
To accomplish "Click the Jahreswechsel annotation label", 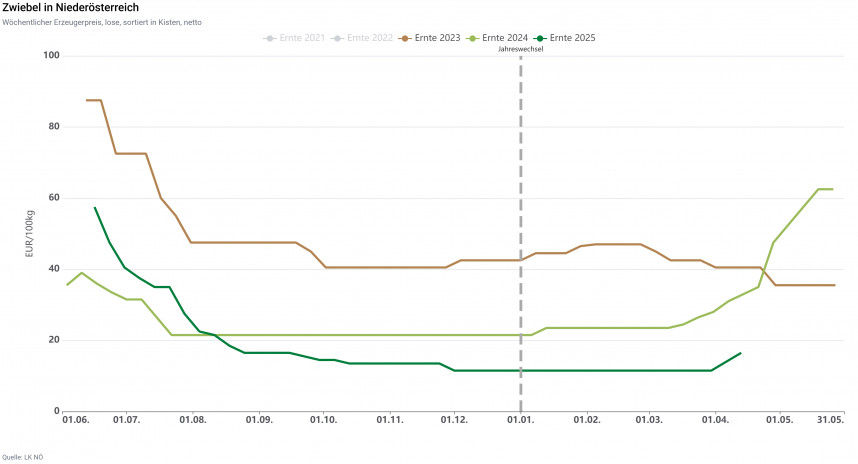I will pyautogui.click(x=520, y=47).
